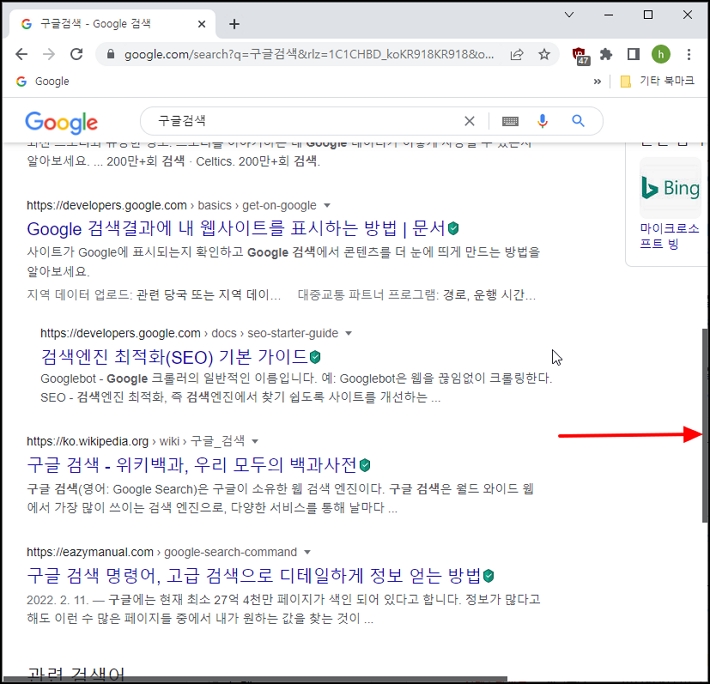Open 'Google 검색결과에 내 웹사이트를 표시하는 방법' result
Screen dimensions: 710x684
pos(236,229)
